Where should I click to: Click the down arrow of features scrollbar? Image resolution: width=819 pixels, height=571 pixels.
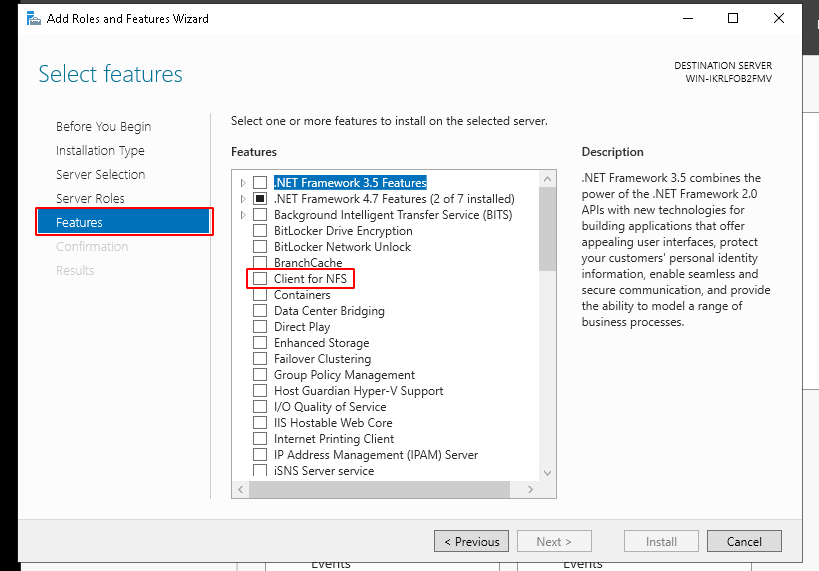(547, 473)
